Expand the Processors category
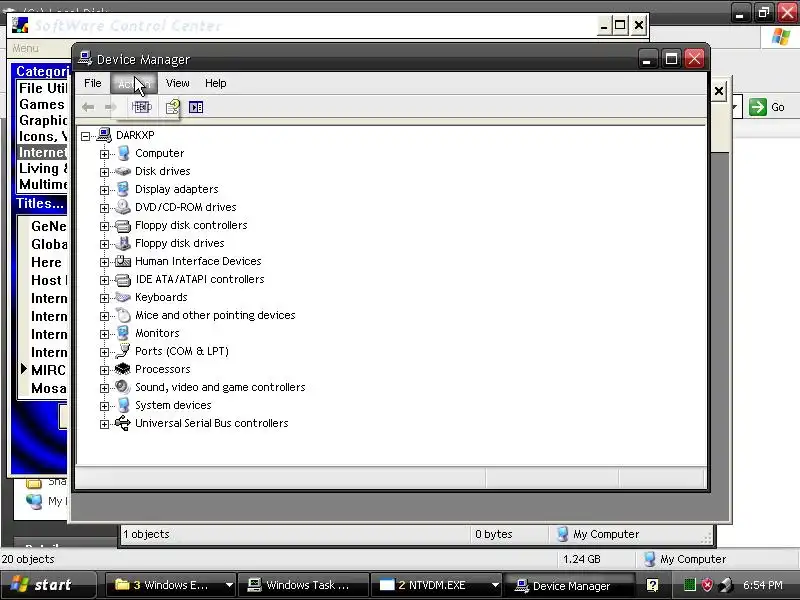Screen dimensions: 800x600 pyautogui.click(x=104, y=370)
